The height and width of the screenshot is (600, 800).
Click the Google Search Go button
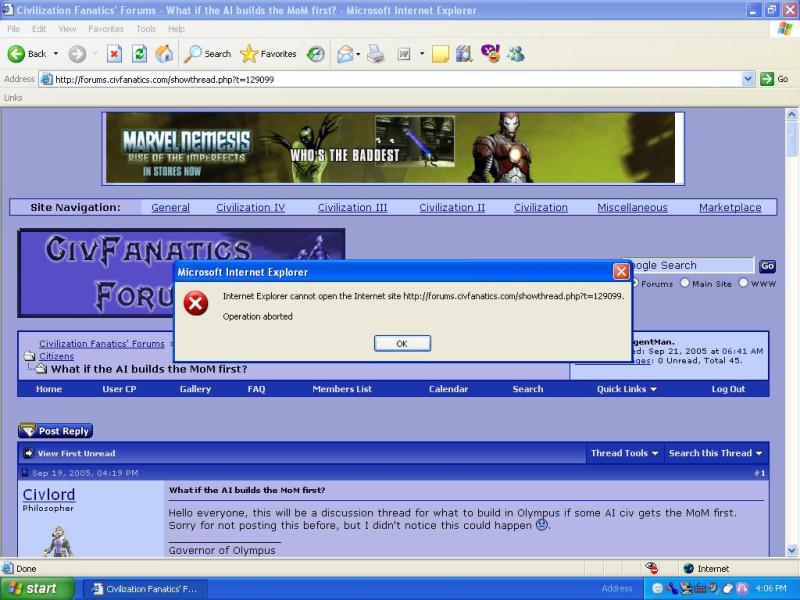[767, 266]
